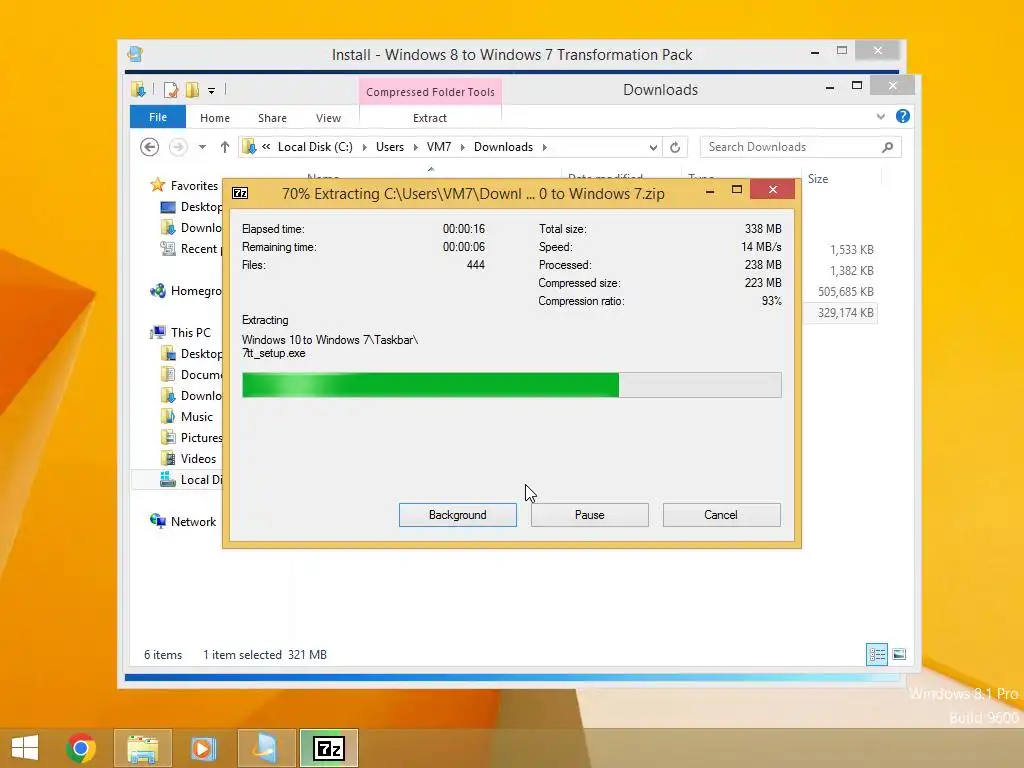Open recent locations dropdown arrow
This screenshot has height=768, width=1024.
(202, 147)
